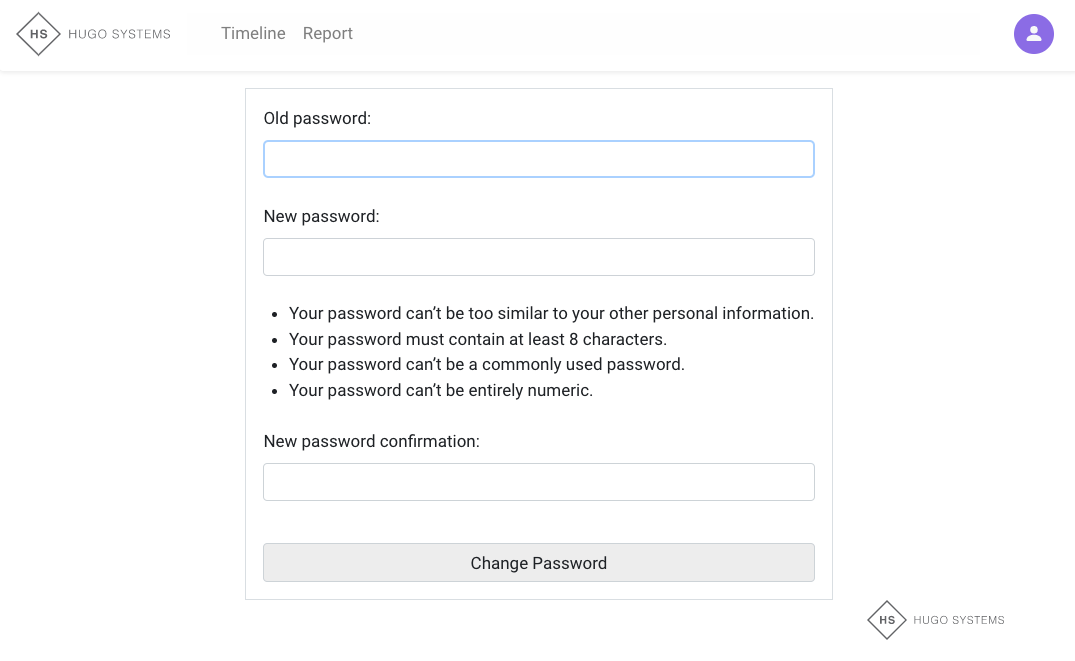Go to the Report navigation item
This screenshot has height=661, width=1075.
click(x=327, y=34)
